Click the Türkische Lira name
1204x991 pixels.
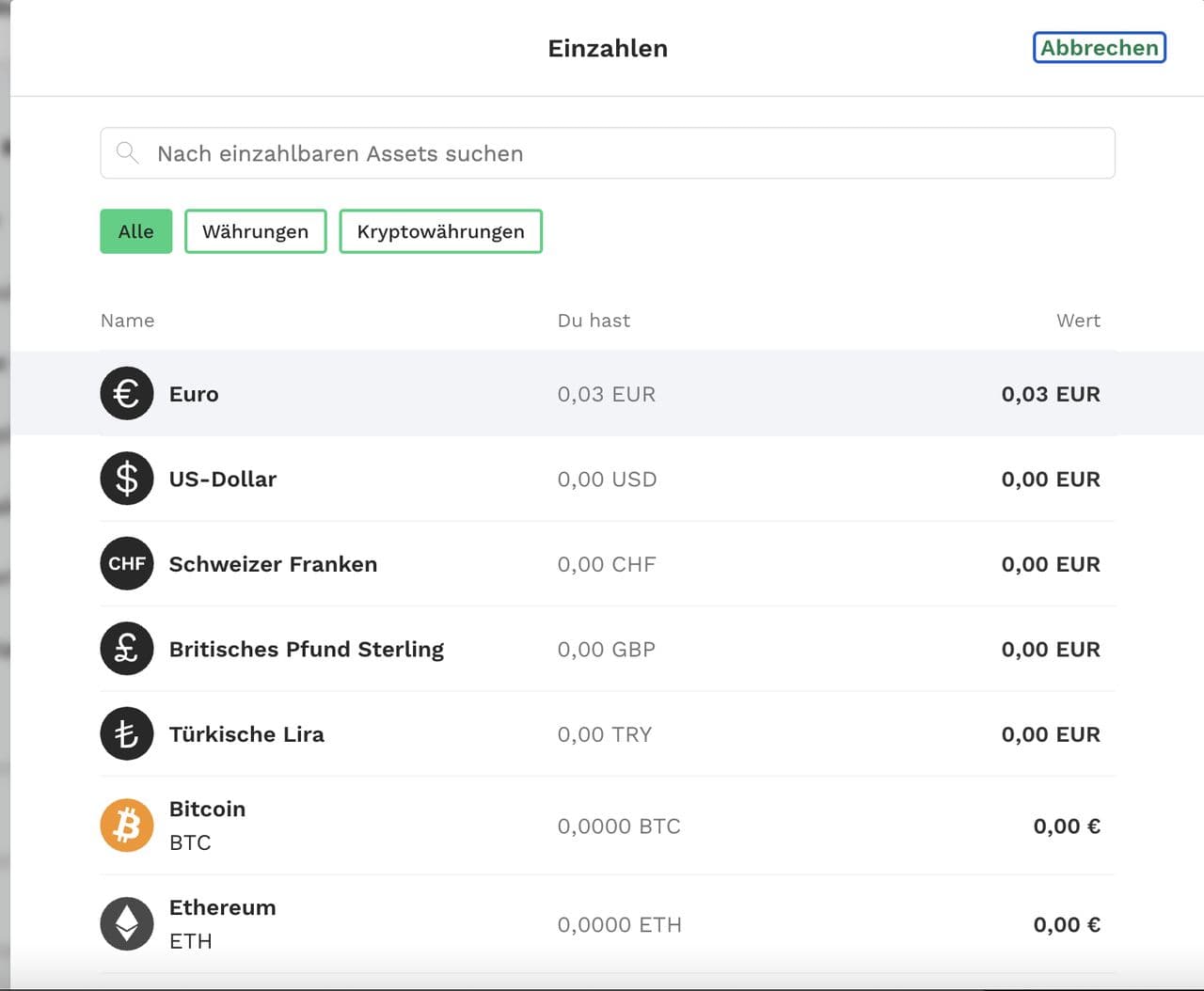click(246, 734)
